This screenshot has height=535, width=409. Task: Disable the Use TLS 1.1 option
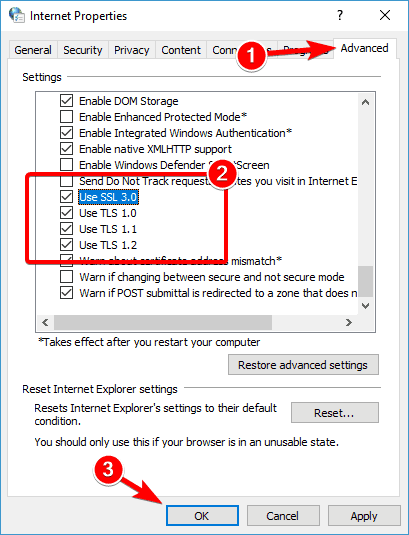(x=66, y=229)
